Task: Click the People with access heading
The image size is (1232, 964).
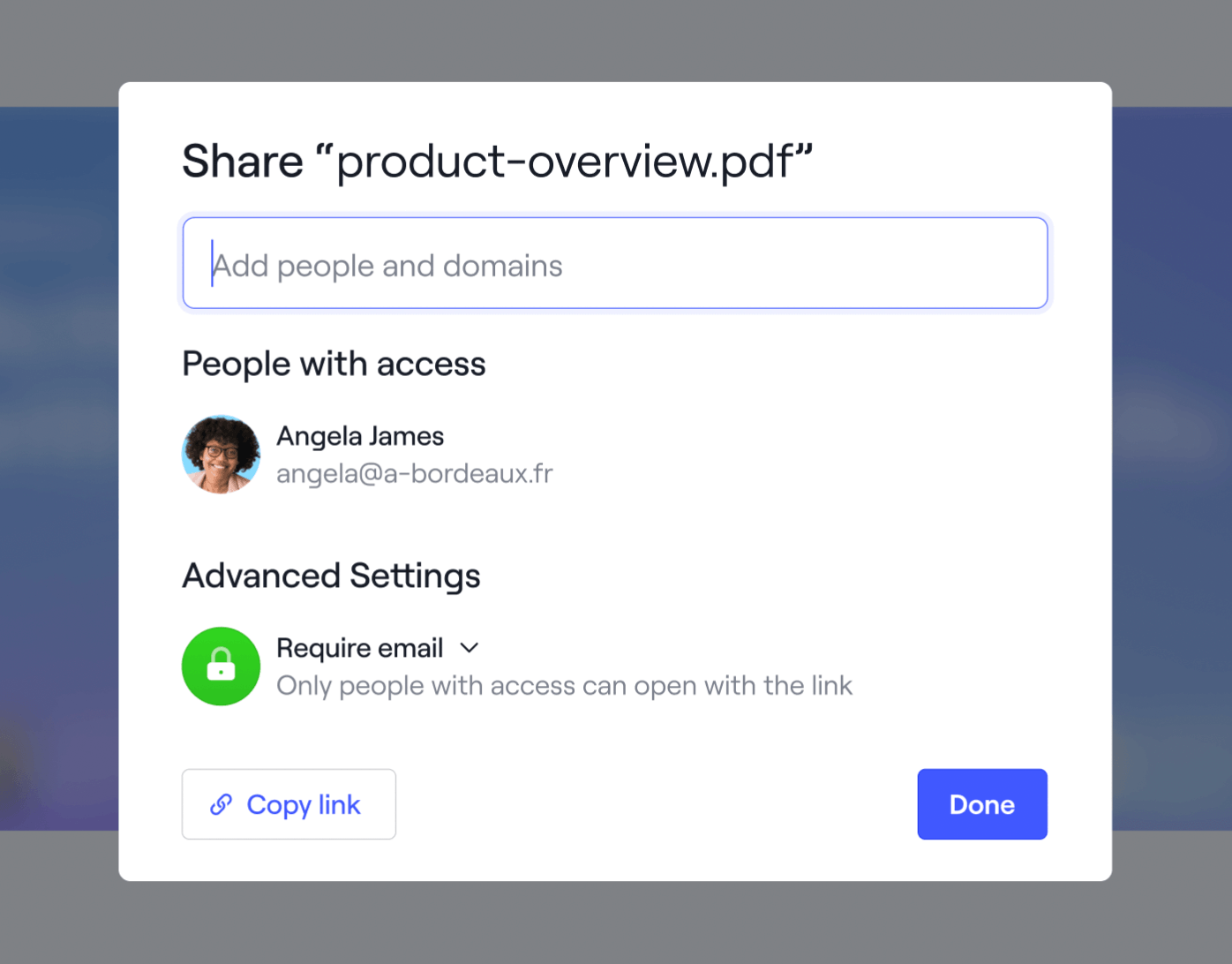Action: 334,364
